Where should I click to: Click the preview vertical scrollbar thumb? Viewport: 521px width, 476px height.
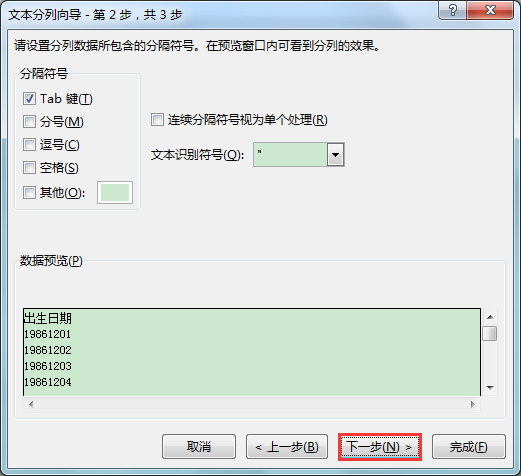(x=490, y=334)
